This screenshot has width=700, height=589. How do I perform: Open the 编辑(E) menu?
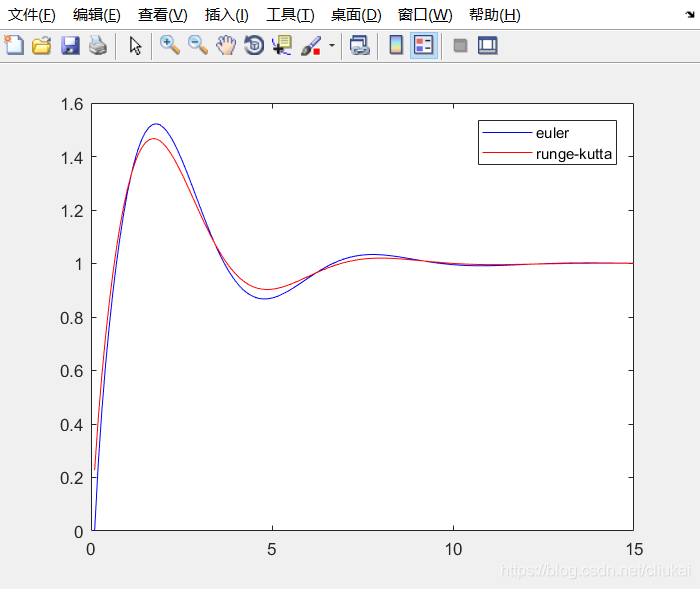pyautogui.click(x=96, y=15)
